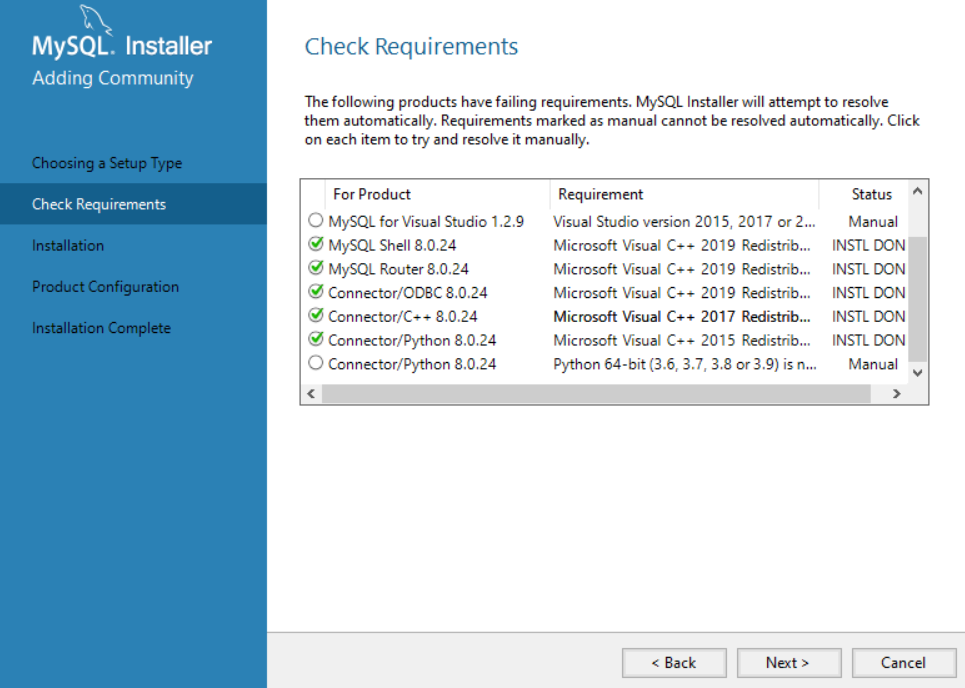The image size is (965, 688).
Task: Select the MySQL Router 8.0.24 row text
Action: [x=398, y=269]
